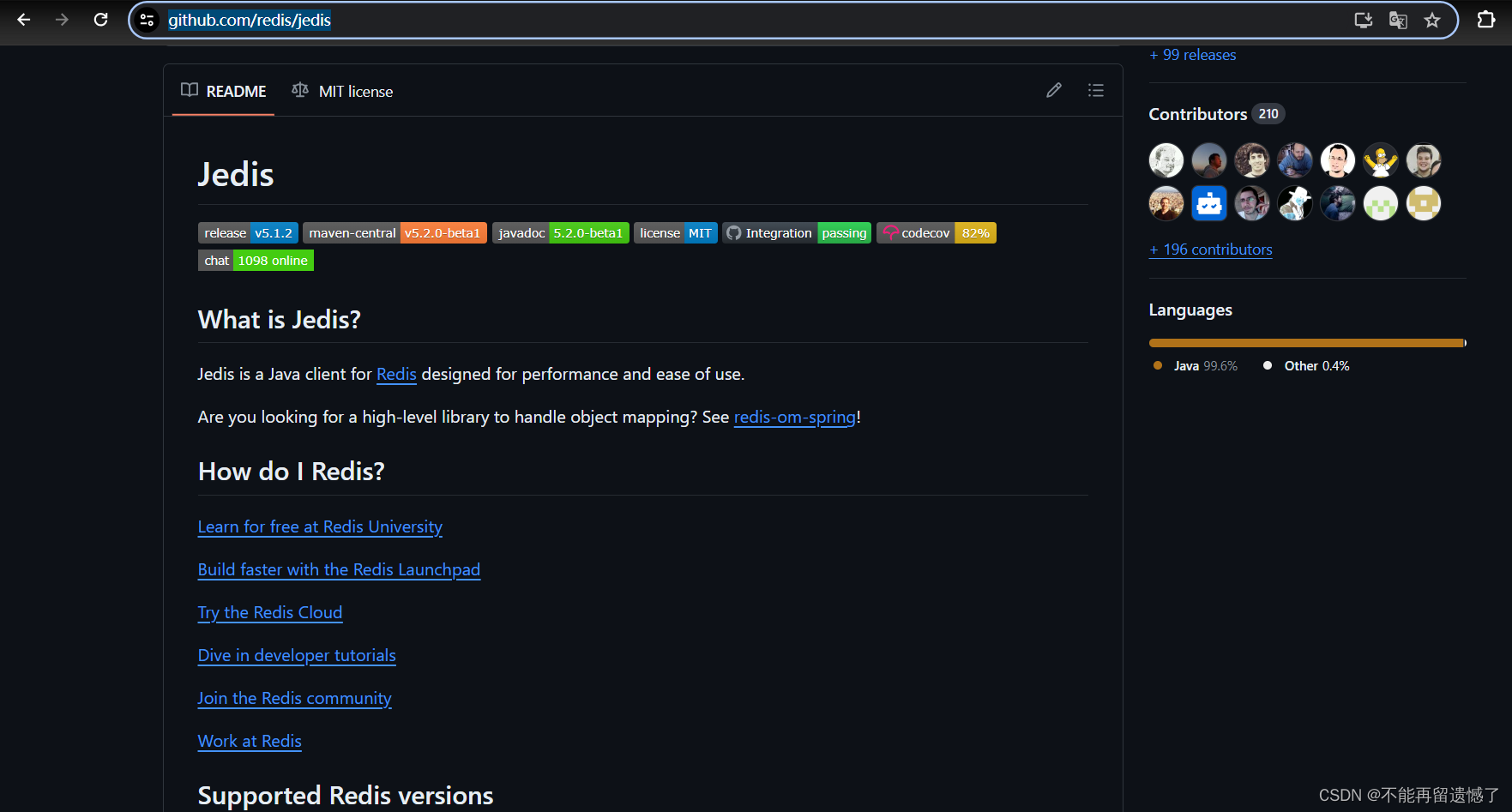
Task: Open fifth contributor avatar in second row
Action: coord(1338,203)
